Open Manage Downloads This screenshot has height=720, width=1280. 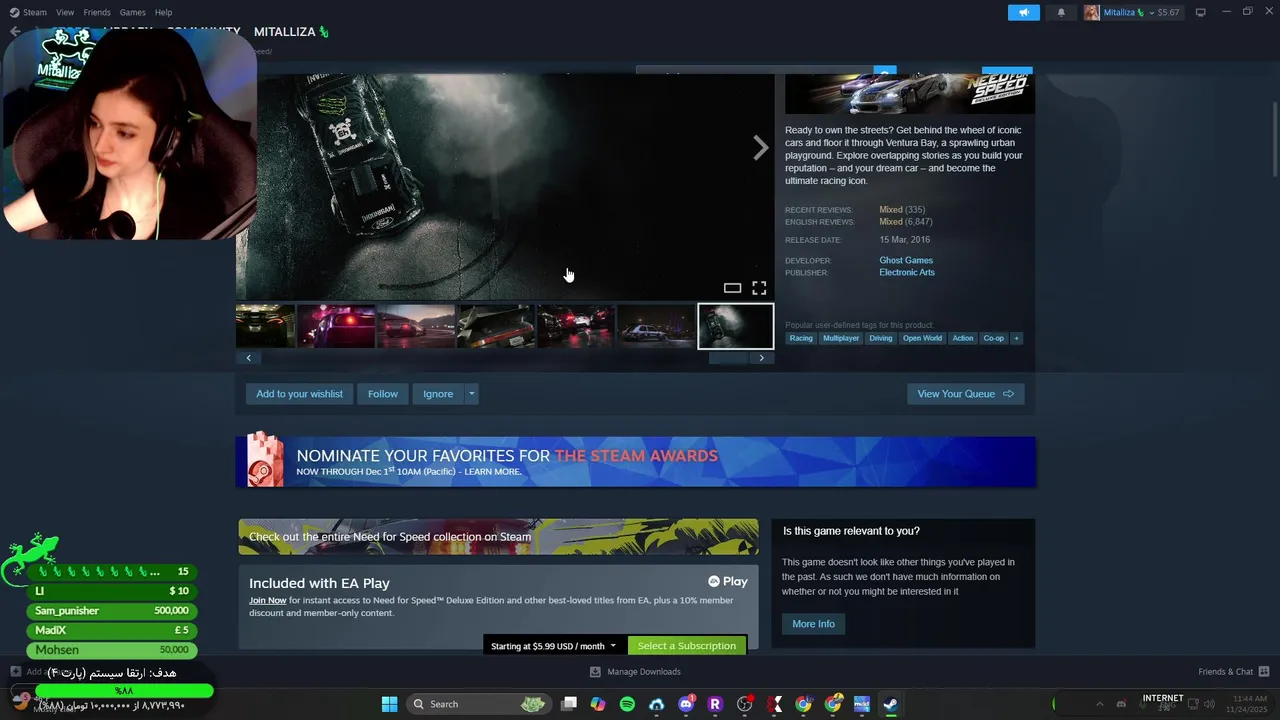pyautogui.click(x=635, y=672)
